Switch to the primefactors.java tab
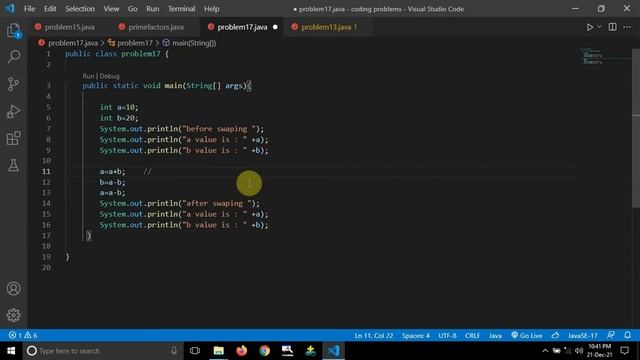This screenshot has height=360, width=640. point(156,27)
